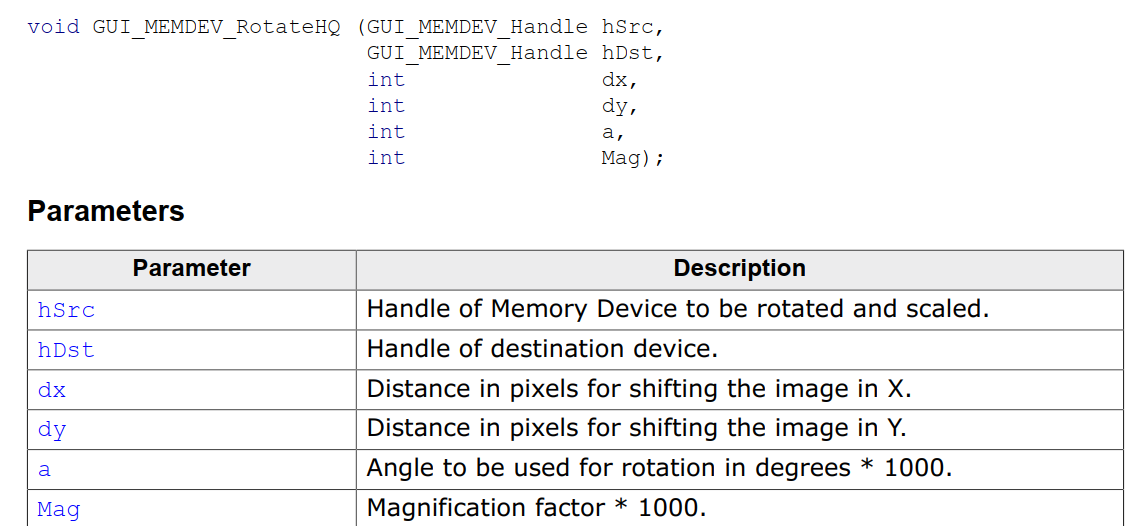
Task: Click the void keyword in the prototype
Action: [x=53, y=27]
